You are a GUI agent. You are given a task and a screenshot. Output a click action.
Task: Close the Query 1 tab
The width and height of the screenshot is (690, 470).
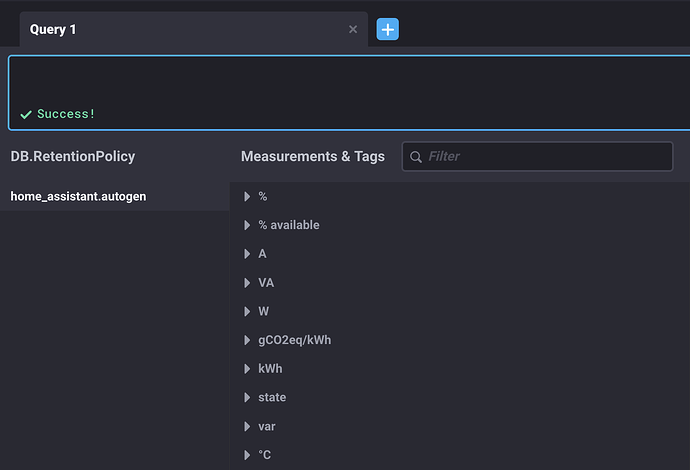pyautogui.click(x=353, y=29)
